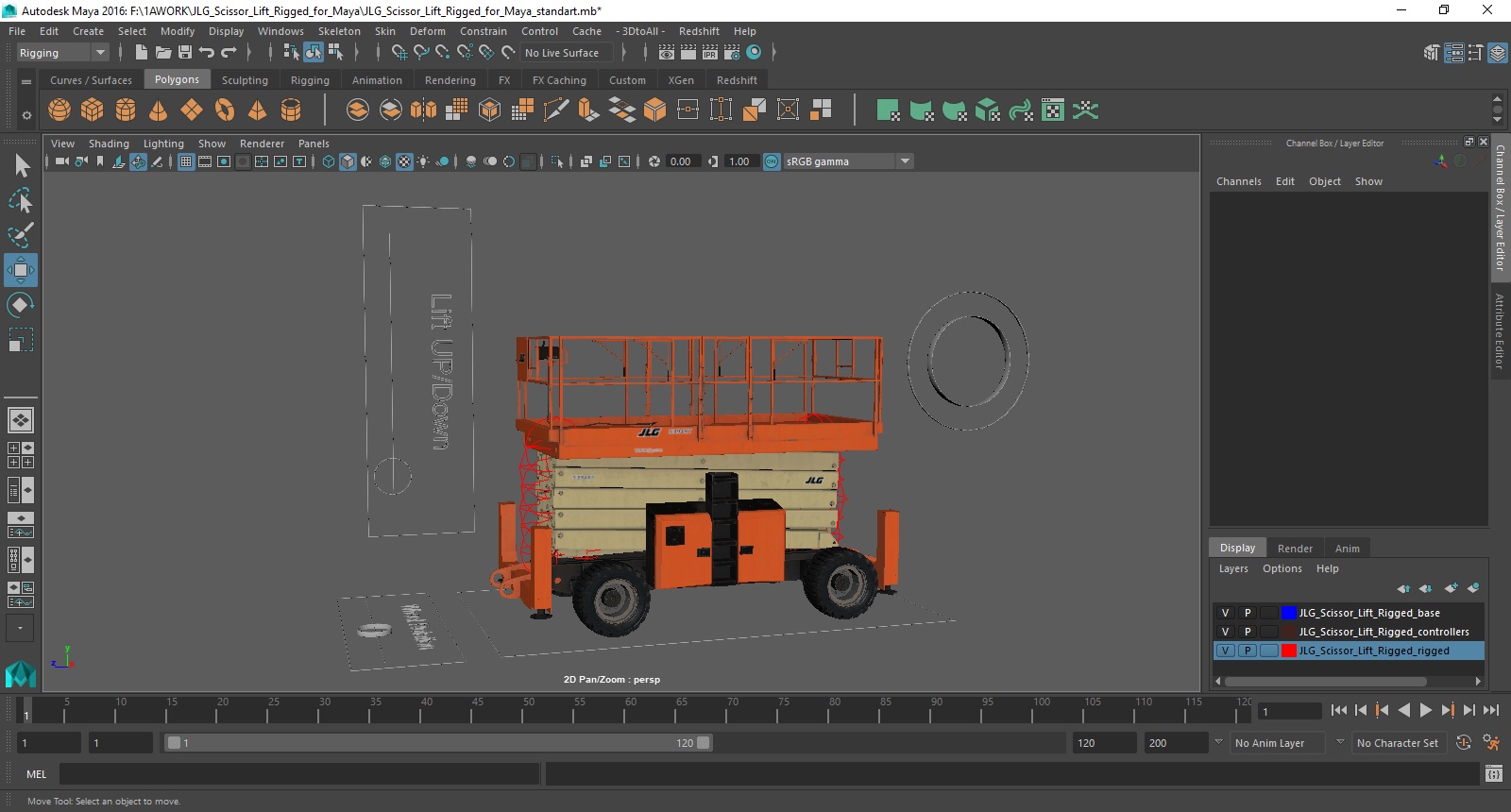This screenshot has width=1511, height=812.
Task: Toggle visibility V of JLG_Scissor_Lift_Rigged_base layer
Action: [1226, 613]
